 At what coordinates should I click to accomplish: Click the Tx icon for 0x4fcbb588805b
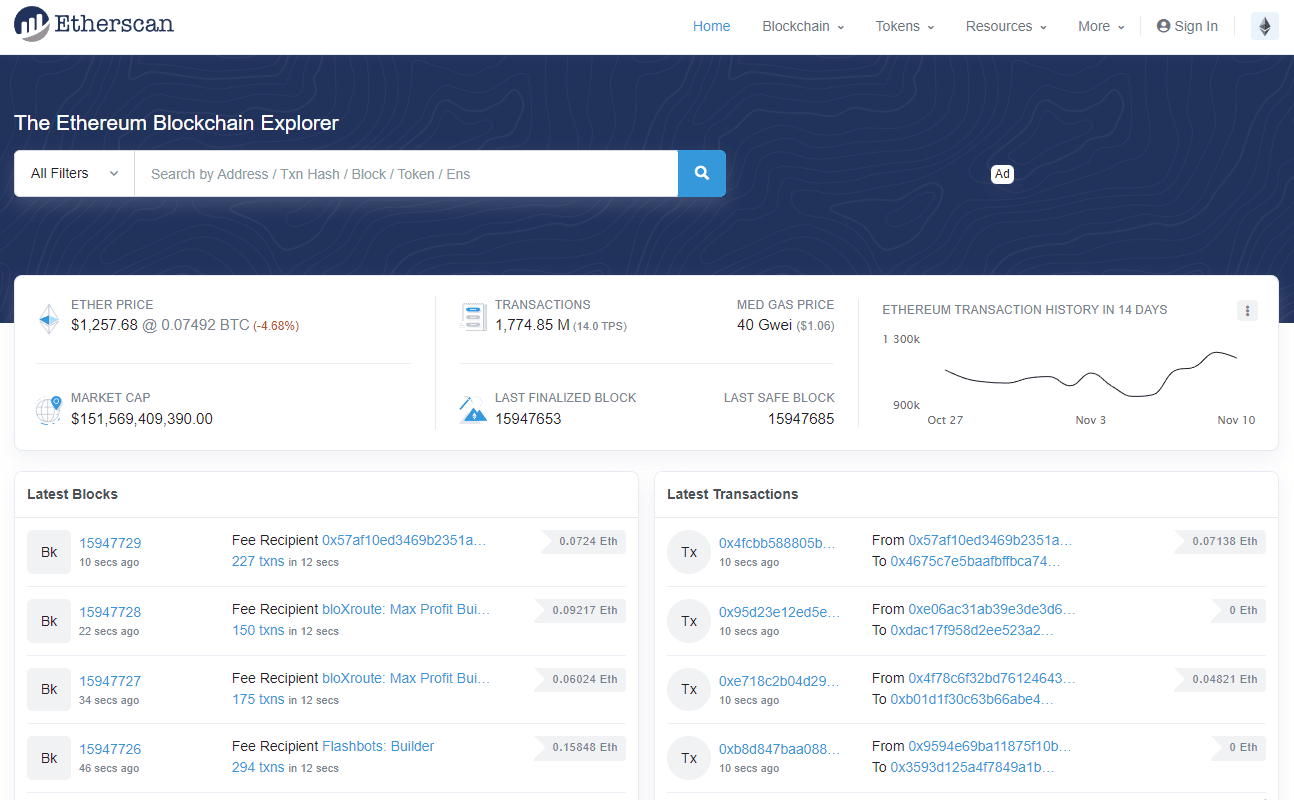point(689,552)
